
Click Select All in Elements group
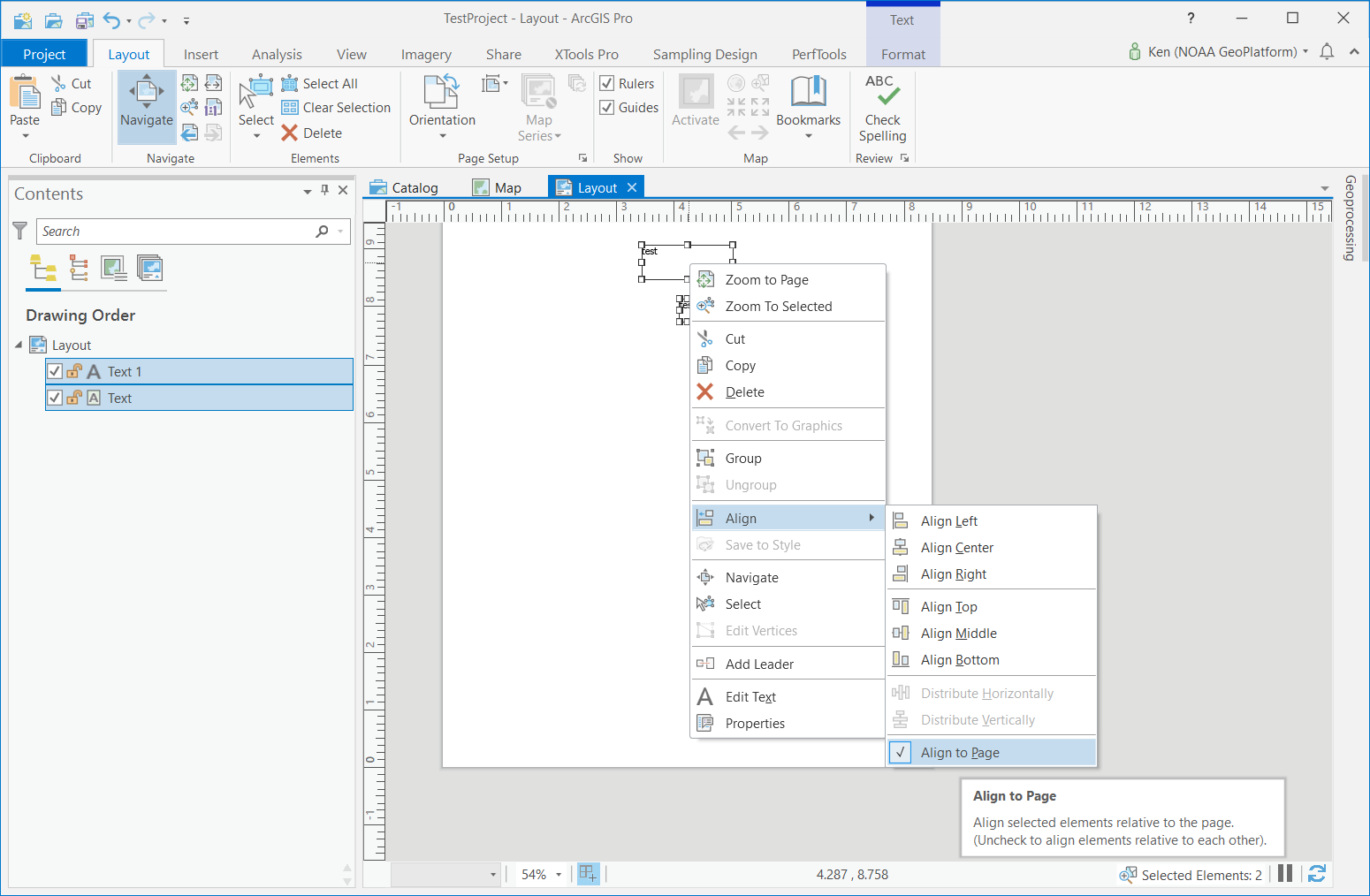pyautogui.click(x=319, y=84)
